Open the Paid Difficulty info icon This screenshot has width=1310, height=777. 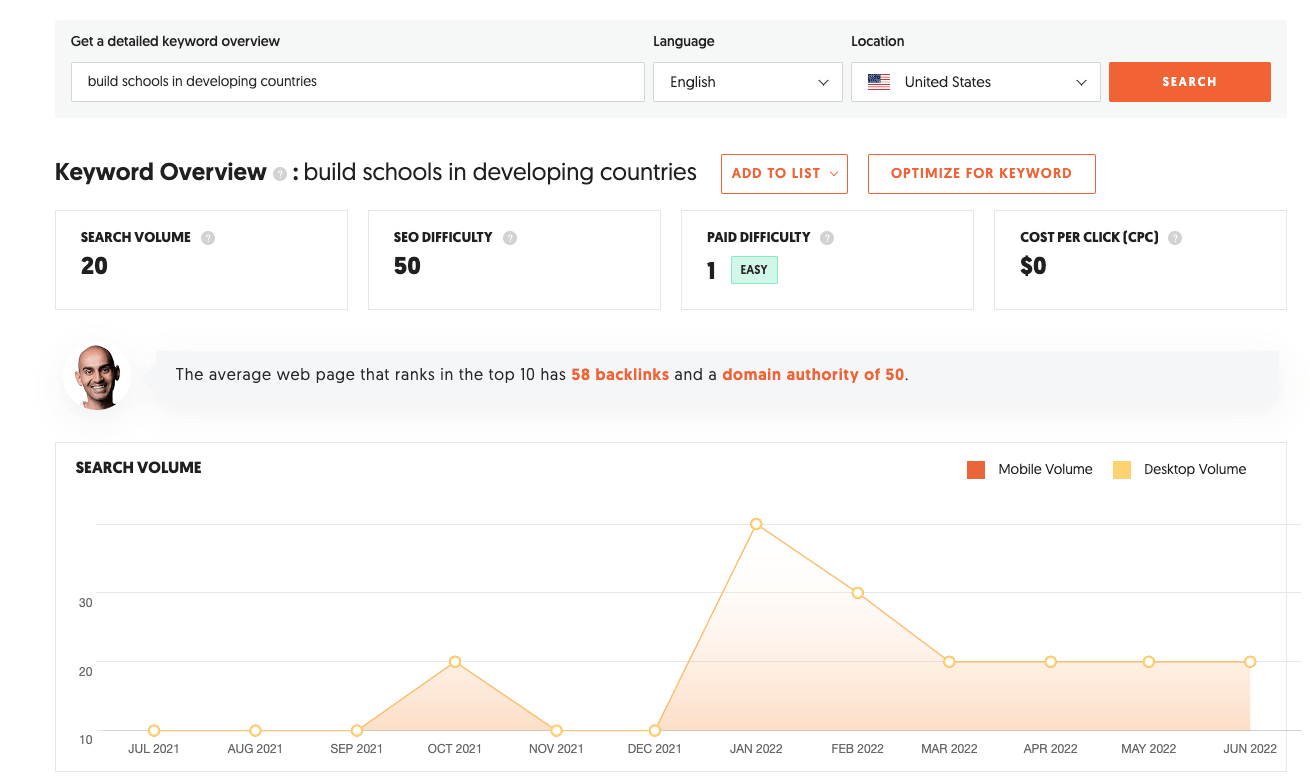point(827,237)
